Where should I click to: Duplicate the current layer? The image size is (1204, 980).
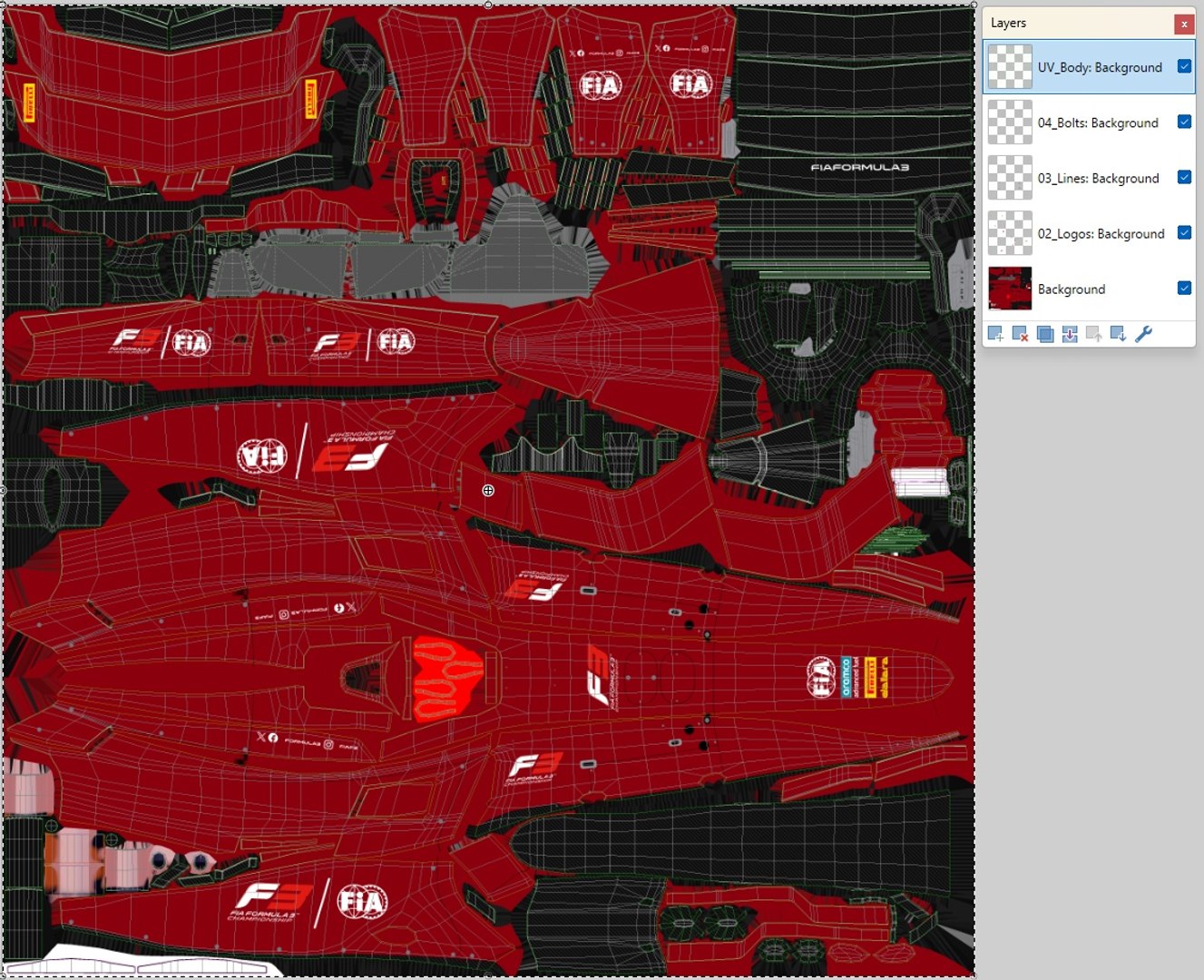tap(1044, 334)
